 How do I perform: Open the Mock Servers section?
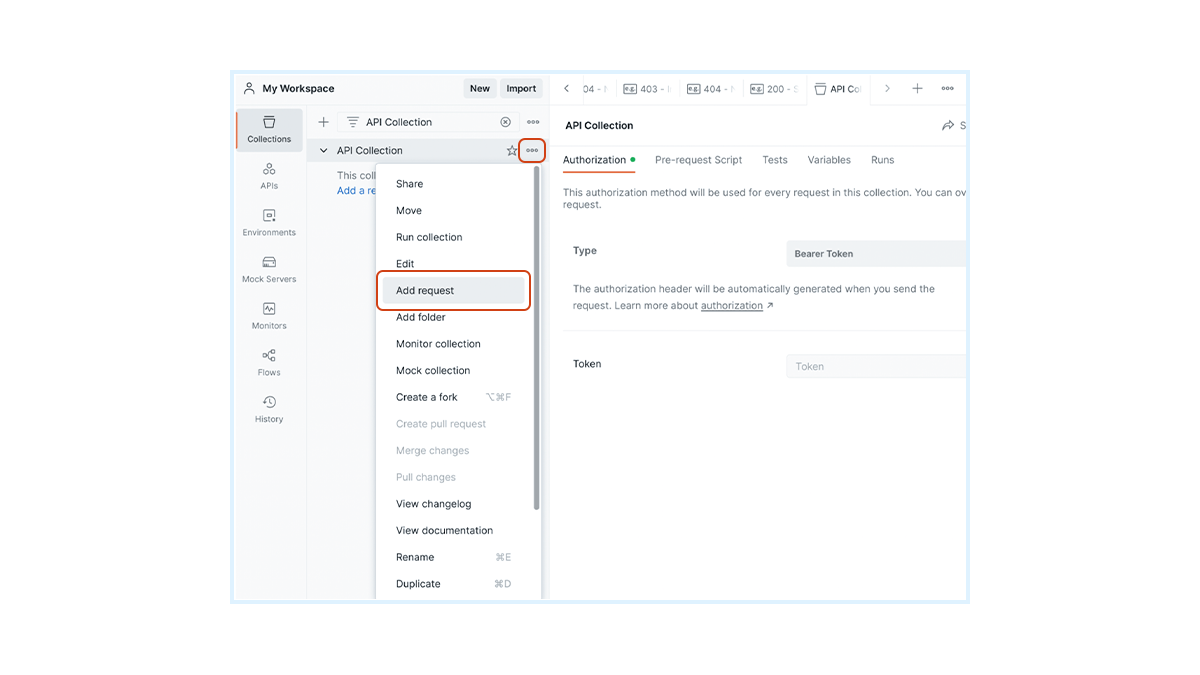[269, 269]
